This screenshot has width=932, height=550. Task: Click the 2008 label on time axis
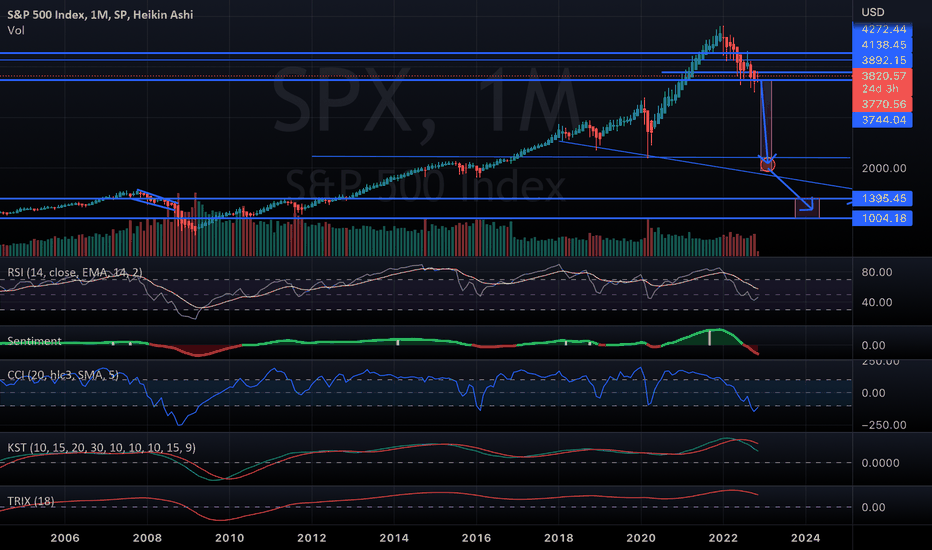pos(147,538)
